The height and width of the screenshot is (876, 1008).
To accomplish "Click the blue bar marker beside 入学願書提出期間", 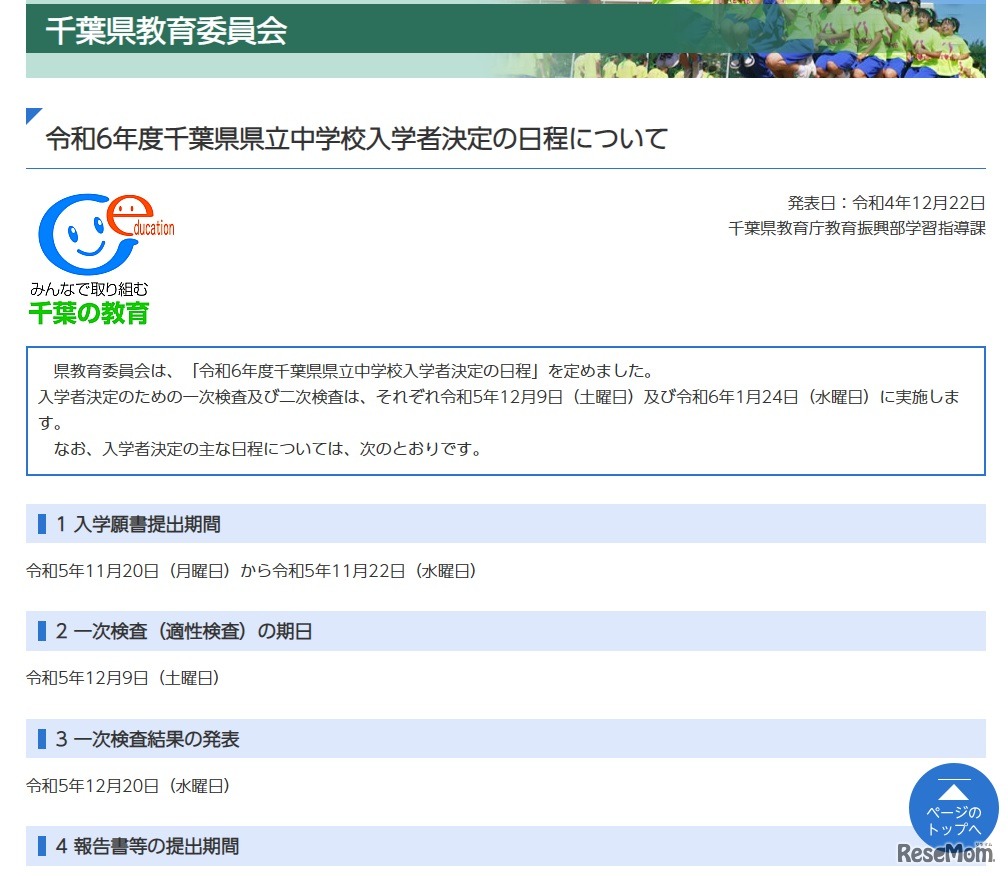I will pos(42,523).
